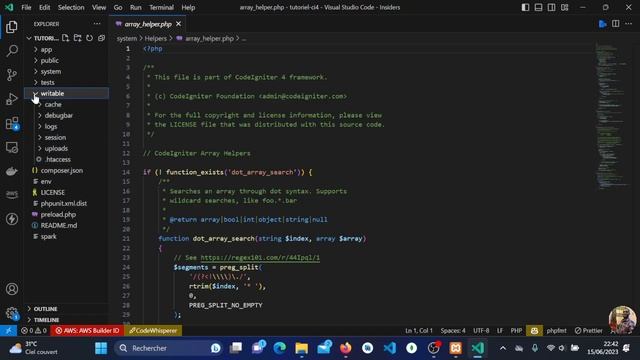Open the Edit menu
The width and height of the screenshot is (640, 360).
pyautogui.click(x=44, y=7)
